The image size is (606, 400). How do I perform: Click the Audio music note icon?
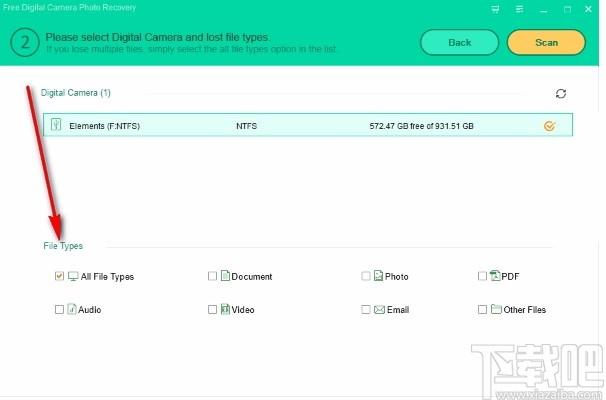[x=72, y=309]
